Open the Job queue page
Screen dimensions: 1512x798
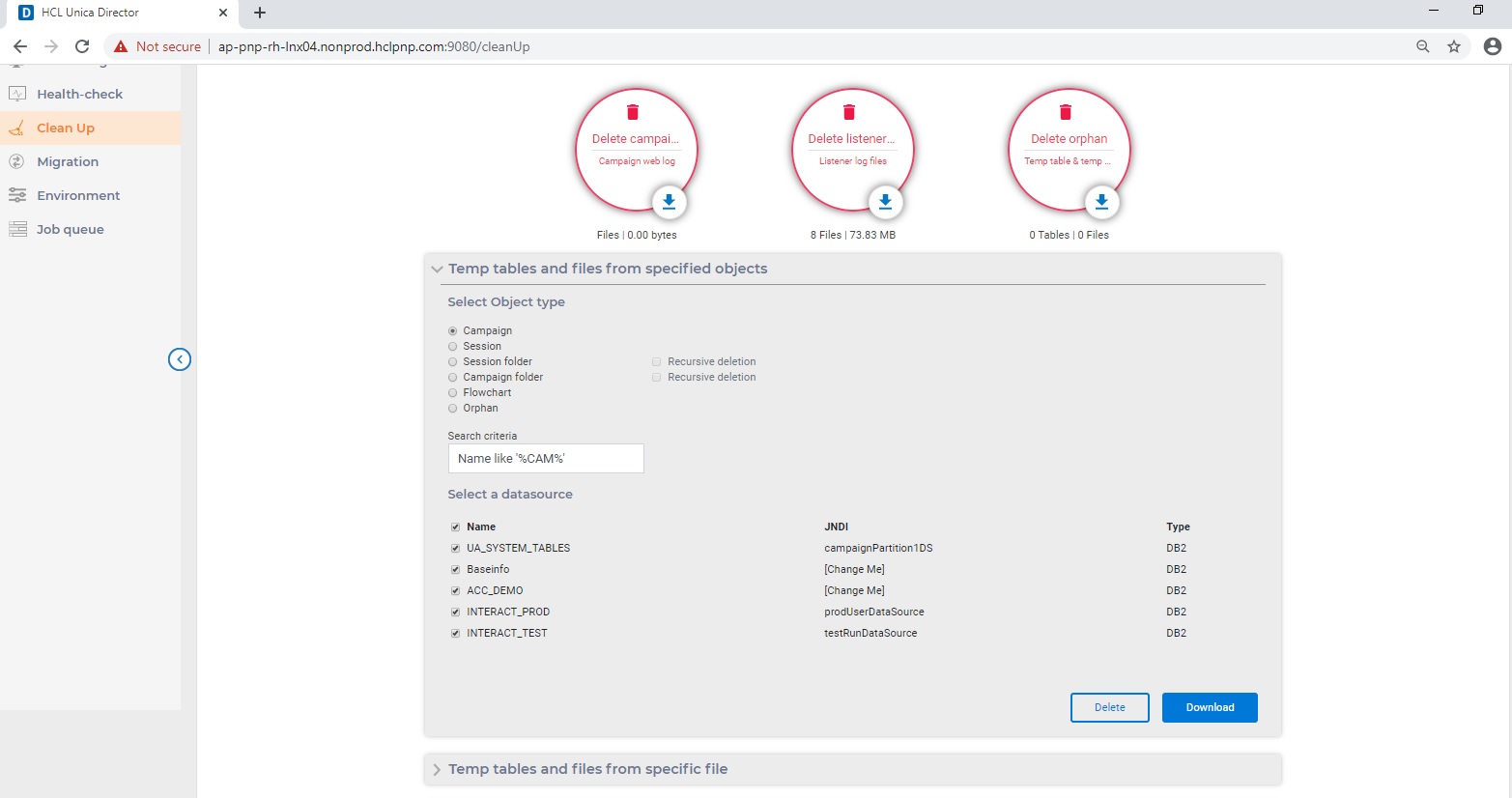point(71,229)
